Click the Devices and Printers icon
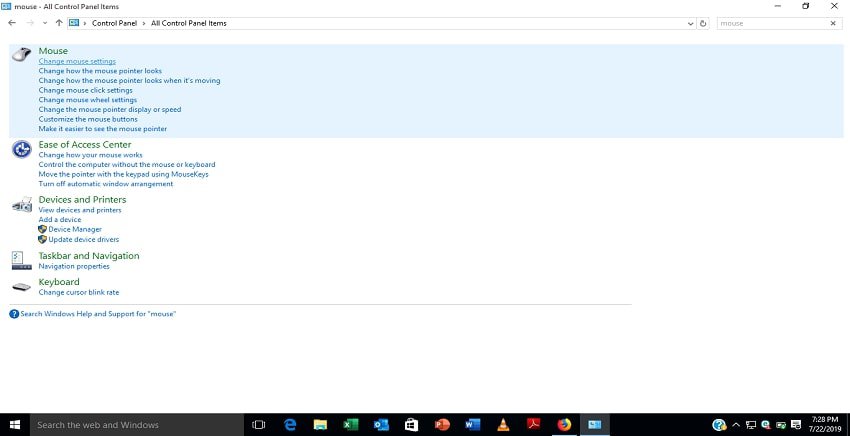 point(22,205)
